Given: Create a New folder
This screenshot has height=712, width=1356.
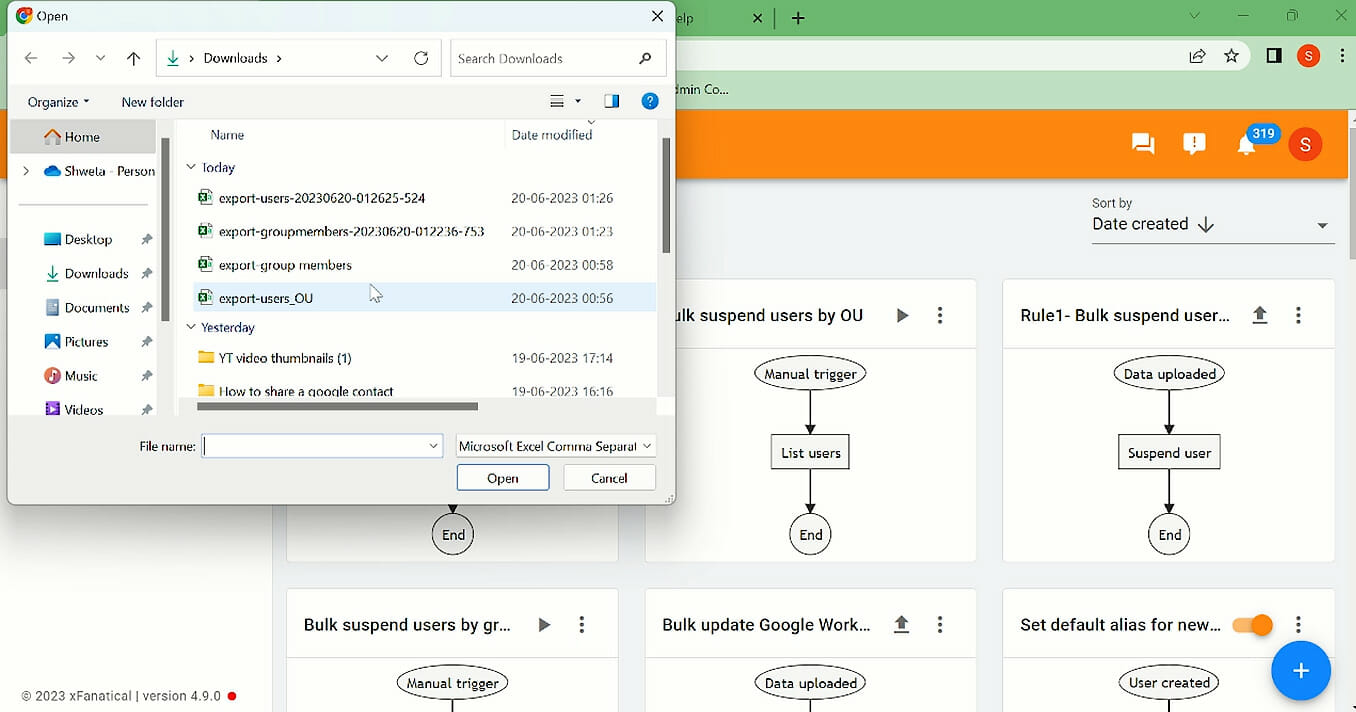Looking at the screenshot, I should (152, 101).
